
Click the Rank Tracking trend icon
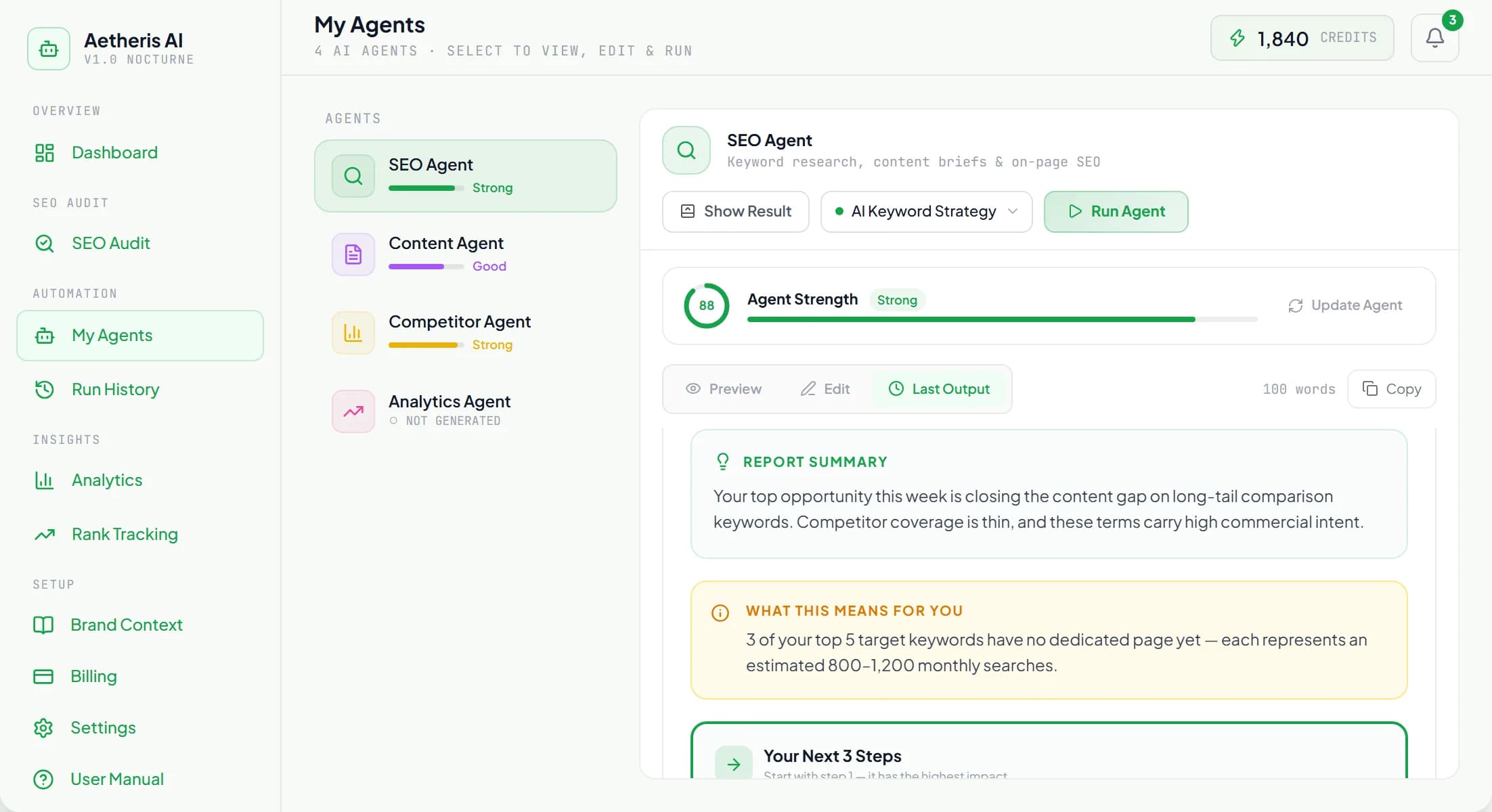tap(45, 535)
